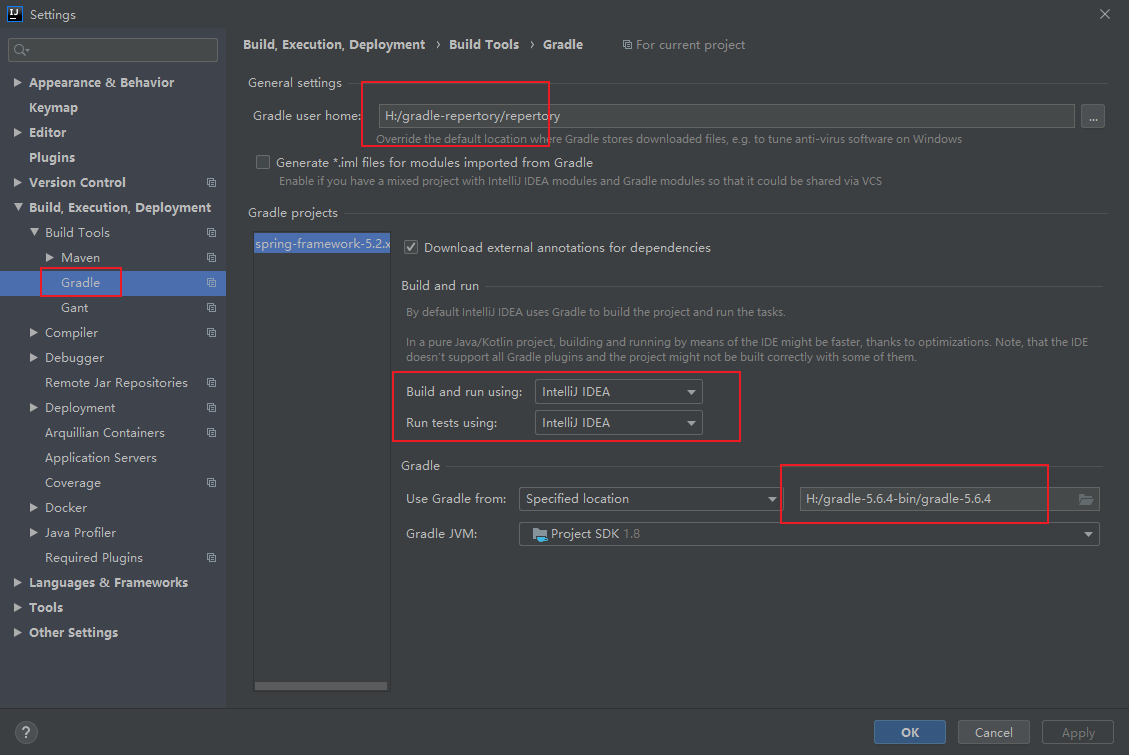Uncheck Download external annotations for dependencies

pyautogui.click(x=410, y=247)
